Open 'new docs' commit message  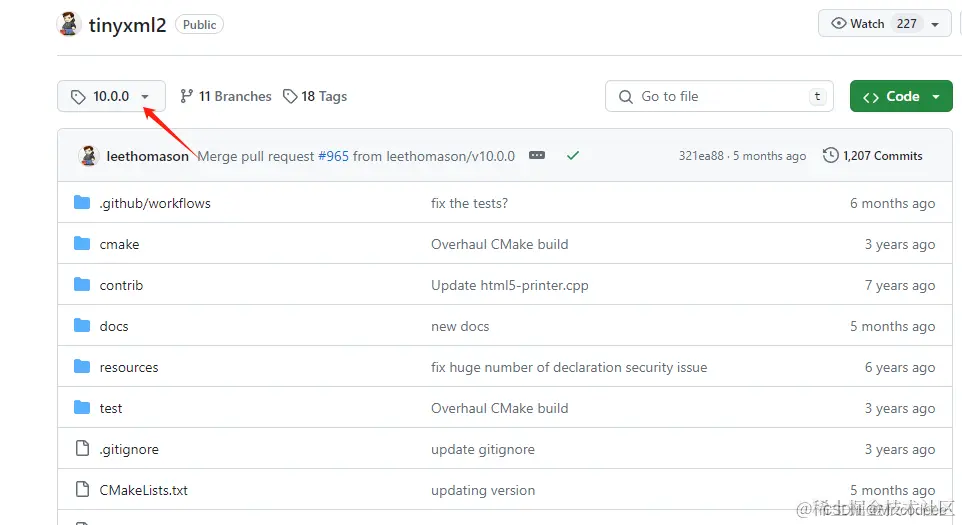(460, 326)
